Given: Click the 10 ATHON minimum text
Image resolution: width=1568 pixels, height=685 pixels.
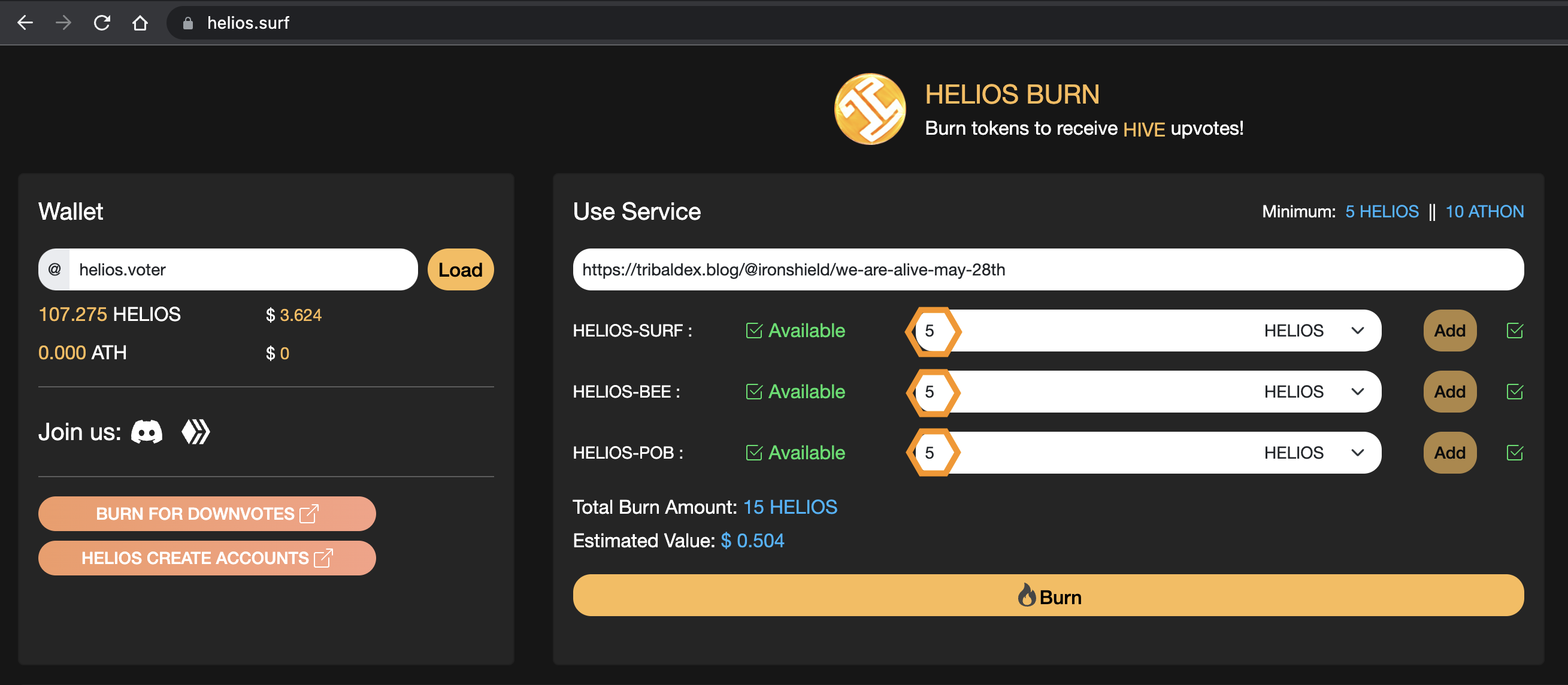Looking at the screenshot, I should pyautogui.click(x=1484, y=211).
